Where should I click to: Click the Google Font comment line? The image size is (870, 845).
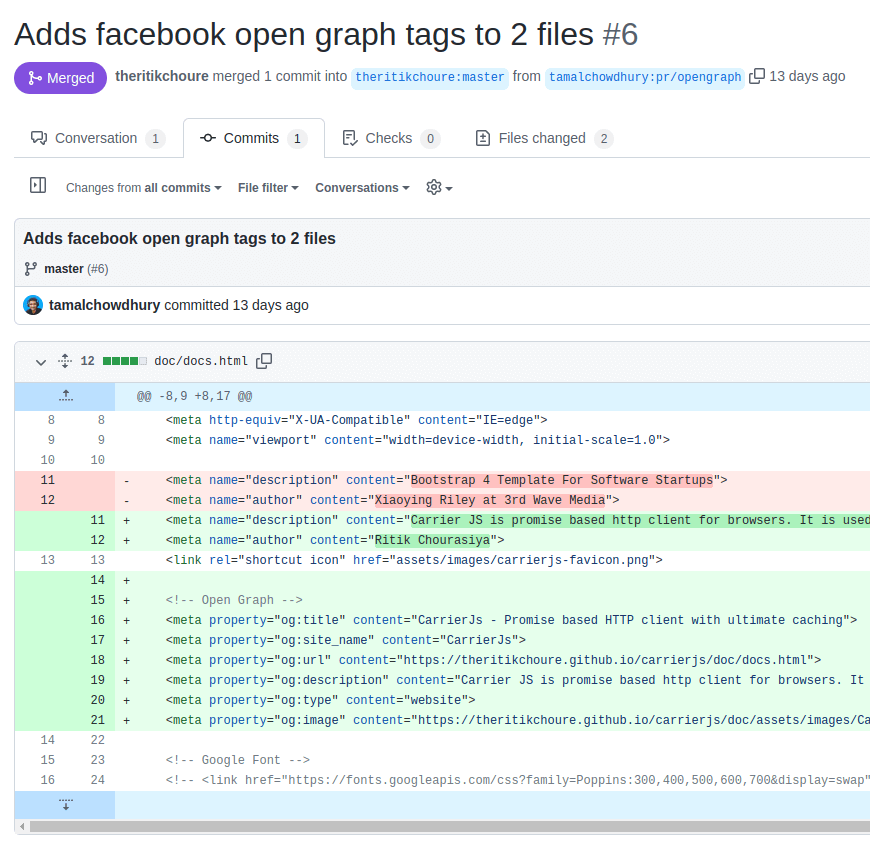pos(237,760)
